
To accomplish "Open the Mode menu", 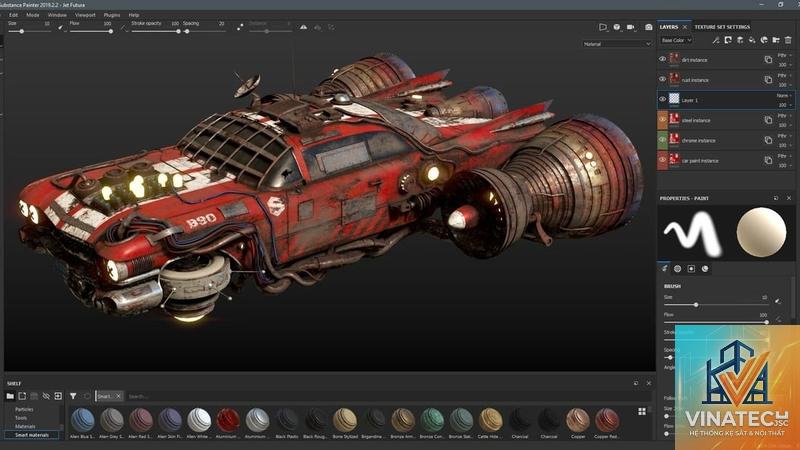I will point(33,15).
